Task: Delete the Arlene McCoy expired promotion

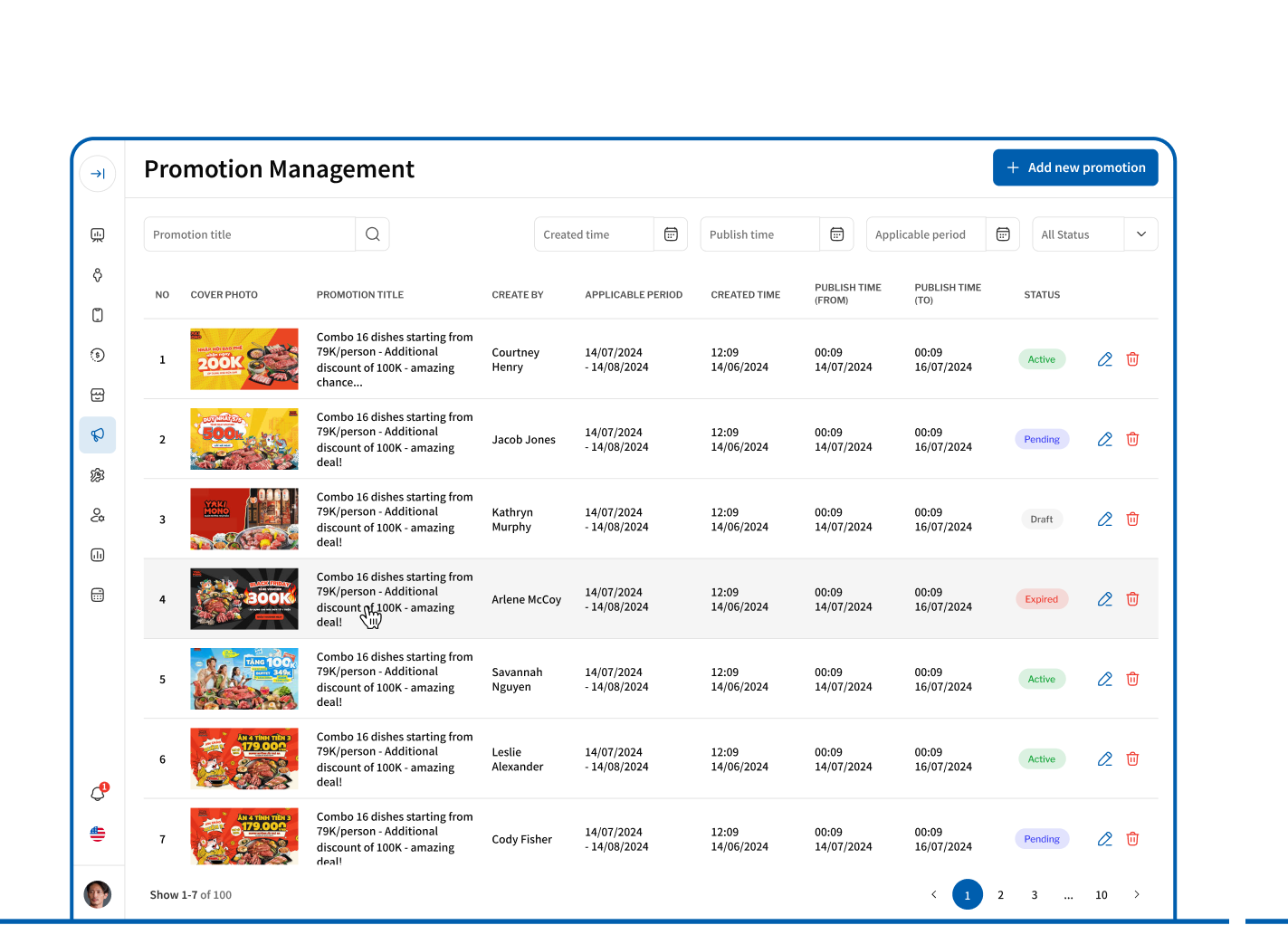Action: tap(1132, 599)
